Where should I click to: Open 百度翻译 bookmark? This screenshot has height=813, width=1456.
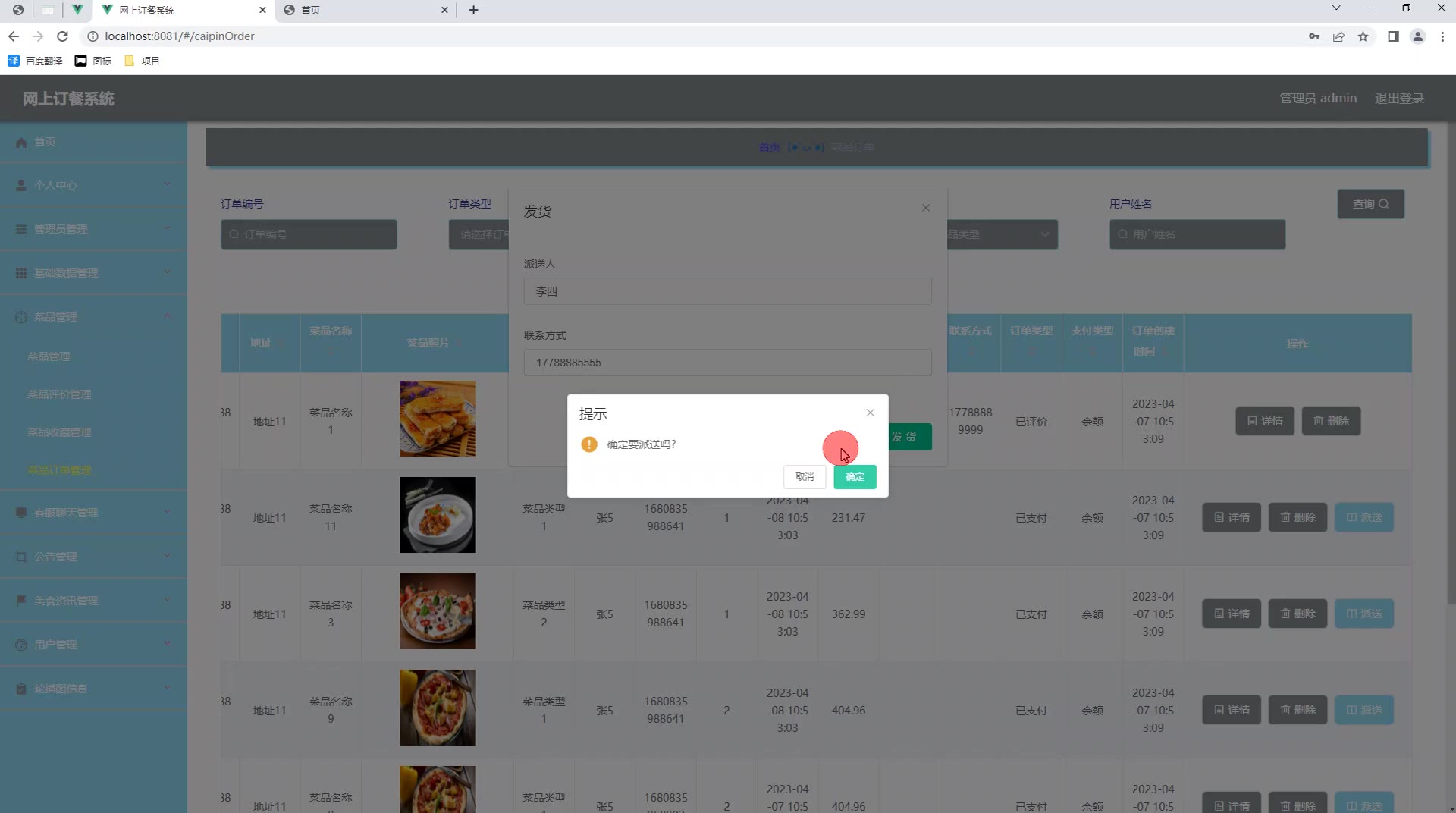click(x=35, y=61)
